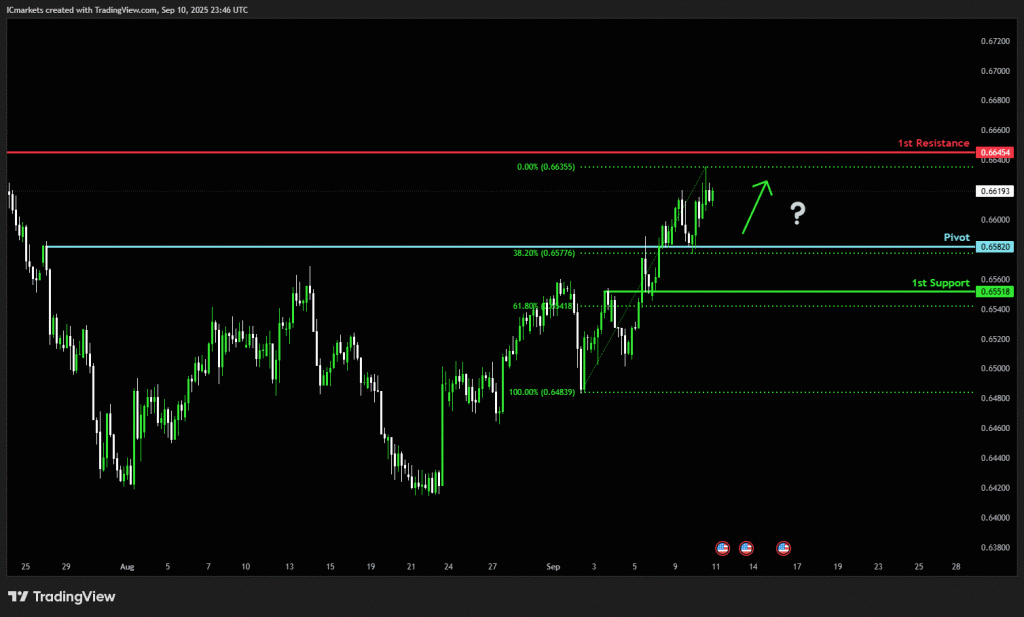Select the red 0.66454 resistance price tag
Image resolution: width=1024 pixels, height=617 pixels.
(995, 152)
